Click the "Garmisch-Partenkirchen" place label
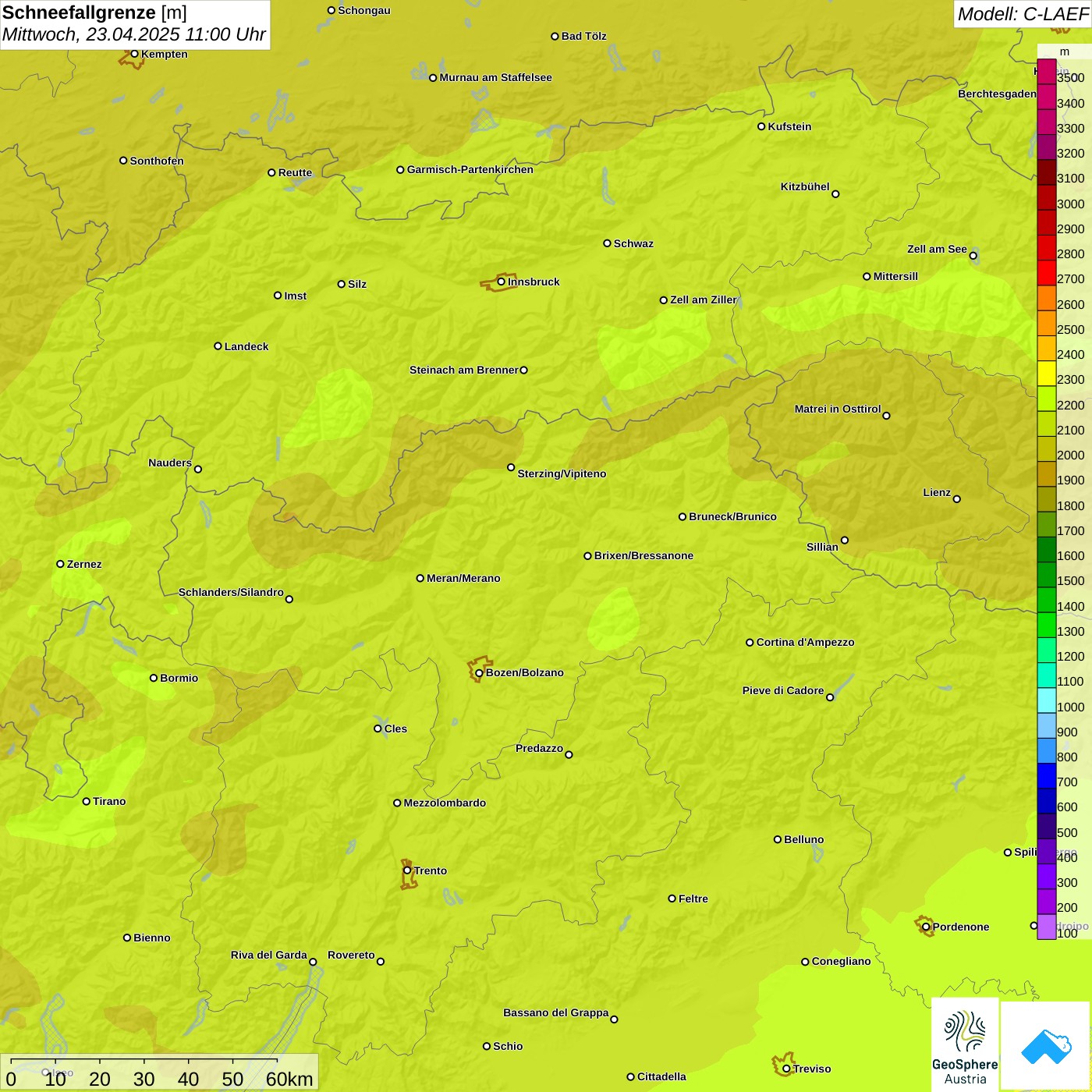 pyautogui.click(x=470, y=169)
